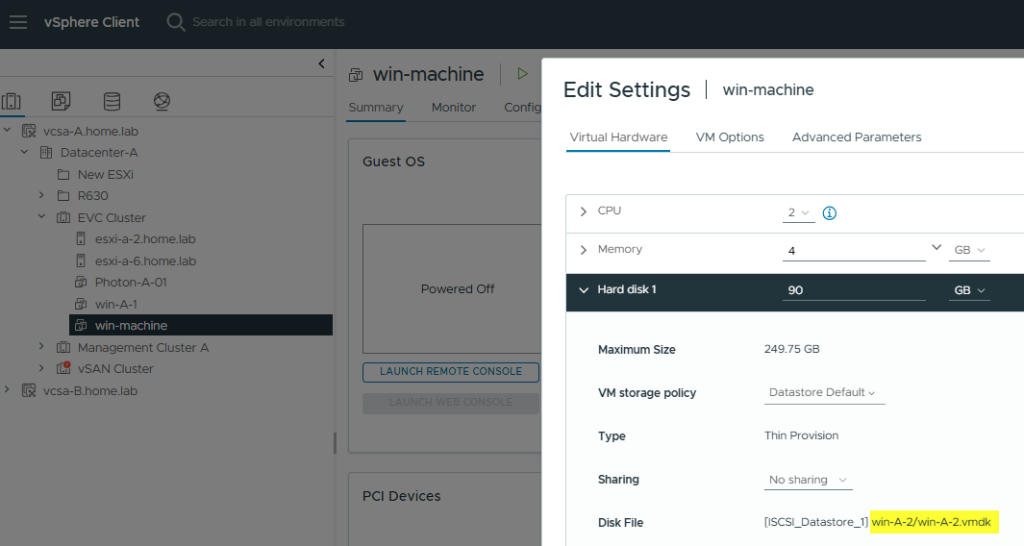Click the 249.75 GB maximum size value
Viewport: 1024px width, 546px height.
tap(792, 349)
